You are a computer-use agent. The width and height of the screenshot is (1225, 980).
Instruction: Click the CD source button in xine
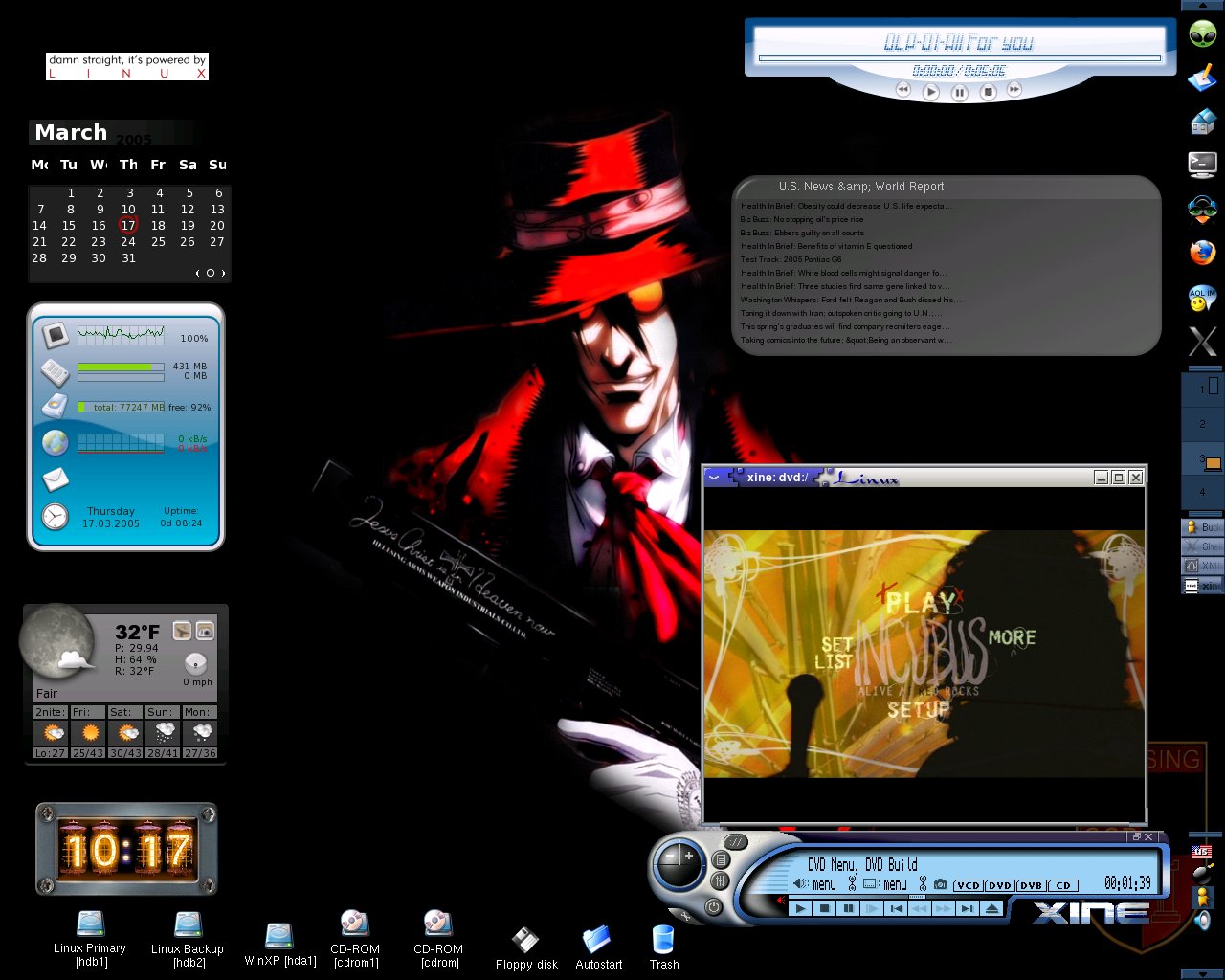click(x=1063, y=885)
